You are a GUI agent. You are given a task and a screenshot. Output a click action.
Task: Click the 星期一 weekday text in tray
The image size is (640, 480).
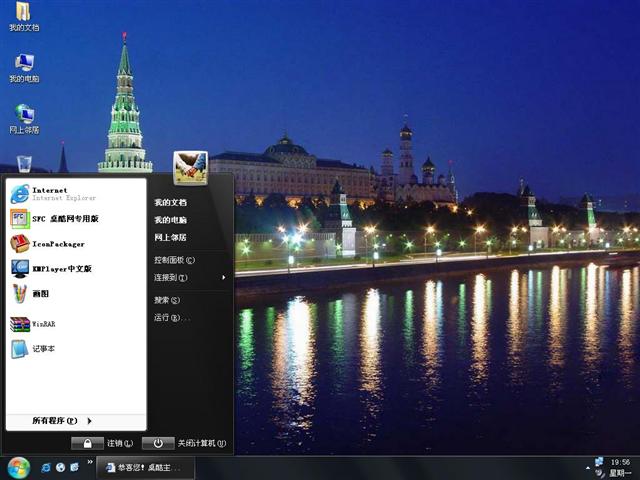620,473
